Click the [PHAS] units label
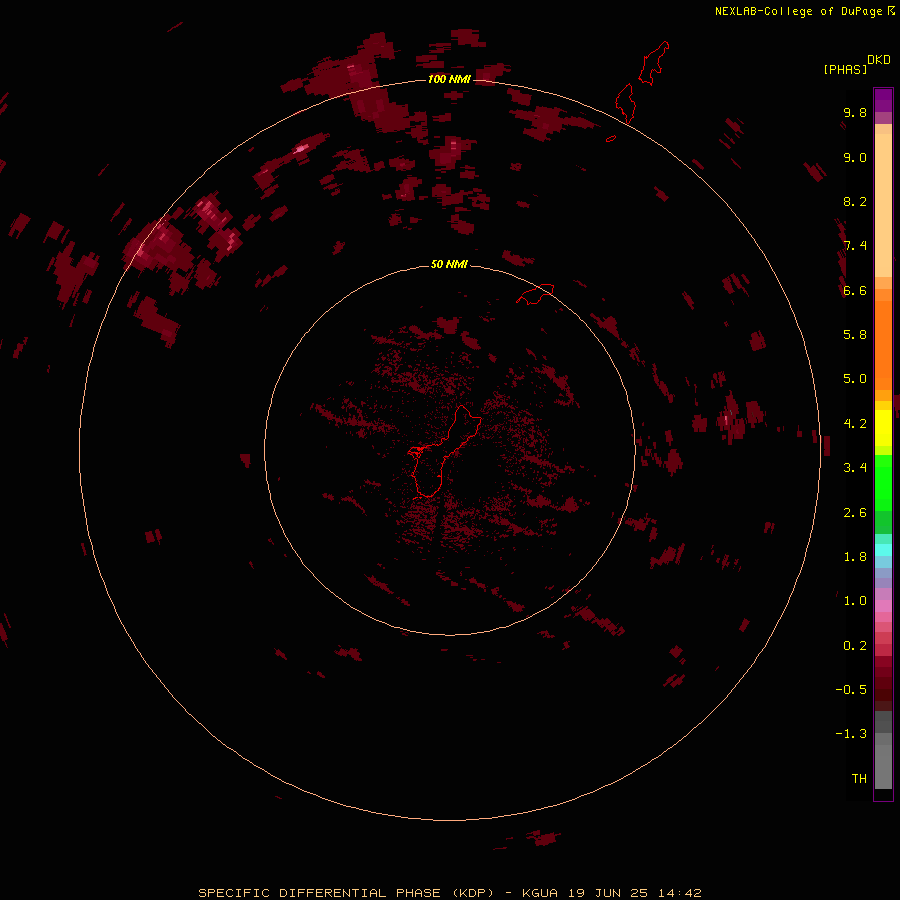Viewport: 900px width, 900px height. (x=845, y=69)
